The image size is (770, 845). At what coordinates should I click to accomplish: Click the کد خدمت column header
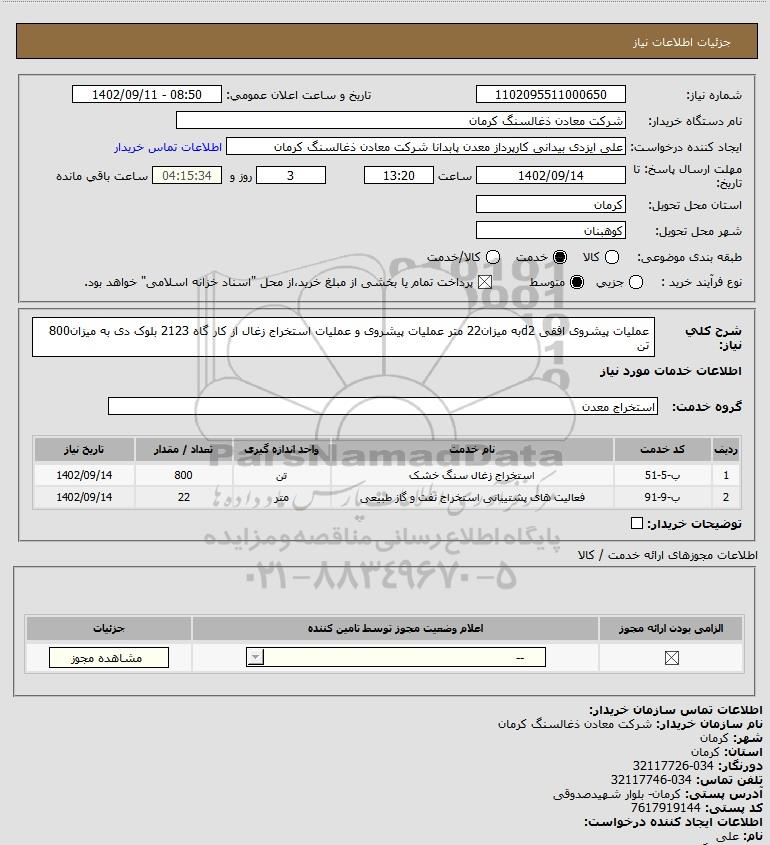click(662, 449)
